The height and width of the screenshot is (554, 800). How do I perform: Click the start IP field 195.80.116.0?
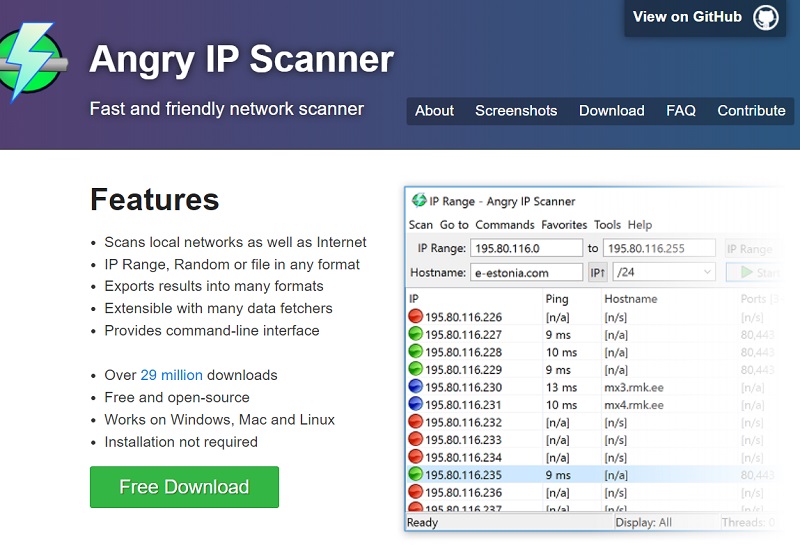pyautogui.click(x=526, y=248)
